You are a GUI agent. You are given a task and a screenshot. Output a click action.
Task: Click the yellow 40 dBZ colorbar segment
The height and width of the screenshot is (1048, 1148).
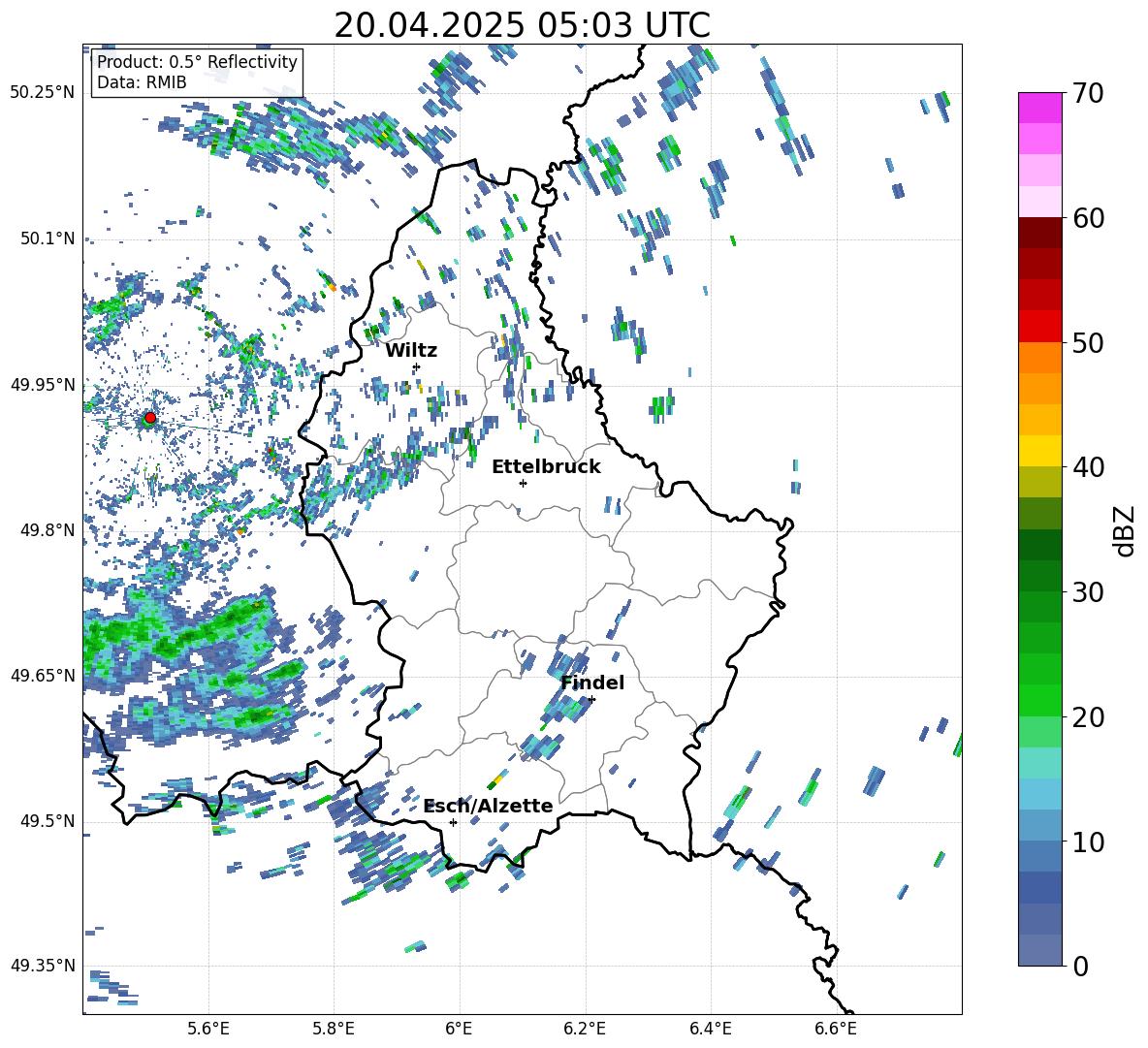(1039, 451)
